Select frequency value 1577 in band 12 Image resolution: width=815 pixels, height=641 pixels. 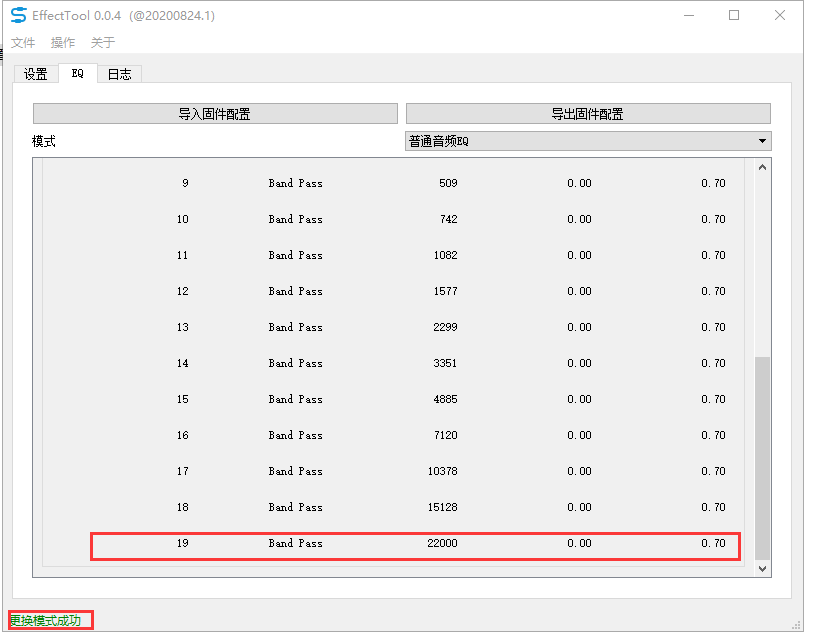click(x=445, y=291)
